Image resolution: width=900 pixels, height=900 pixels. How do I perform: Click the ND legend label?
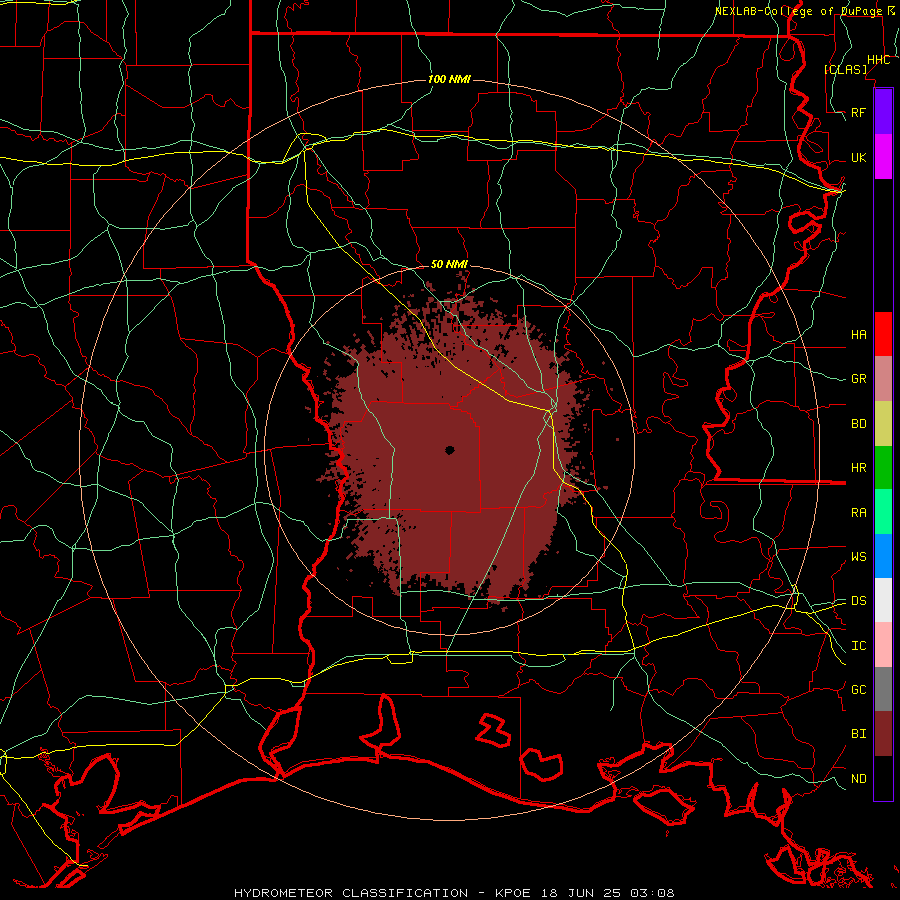tap(859, 778)
